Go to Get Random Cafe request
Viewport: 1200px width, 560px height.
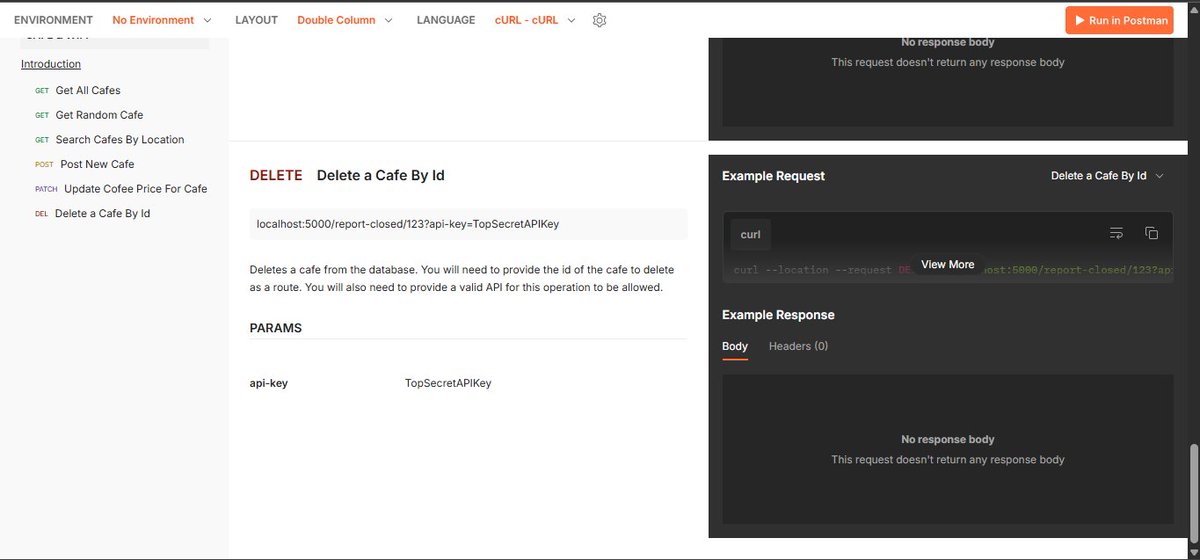(99, 115)
